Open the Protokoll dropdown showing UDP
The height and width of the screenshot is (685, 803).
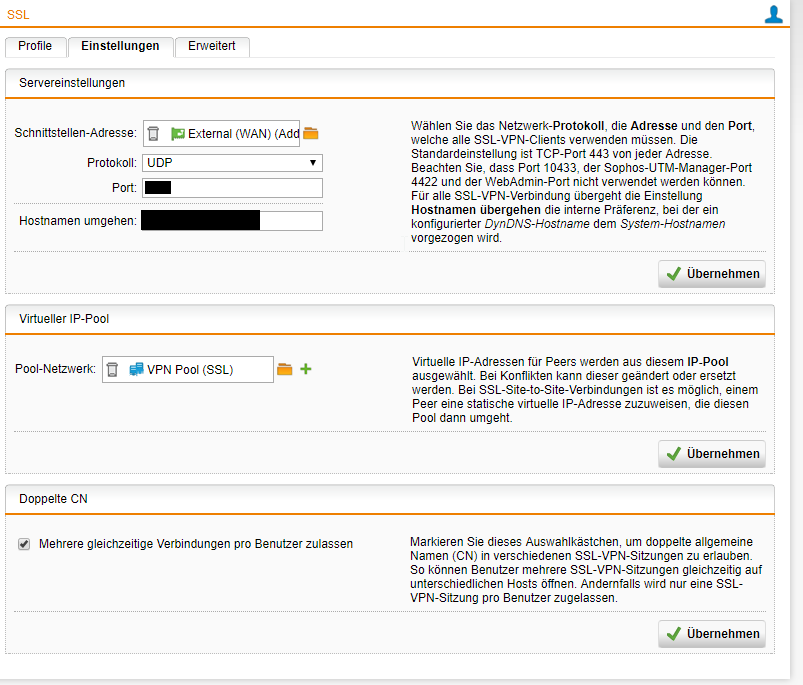click(232, 162)
